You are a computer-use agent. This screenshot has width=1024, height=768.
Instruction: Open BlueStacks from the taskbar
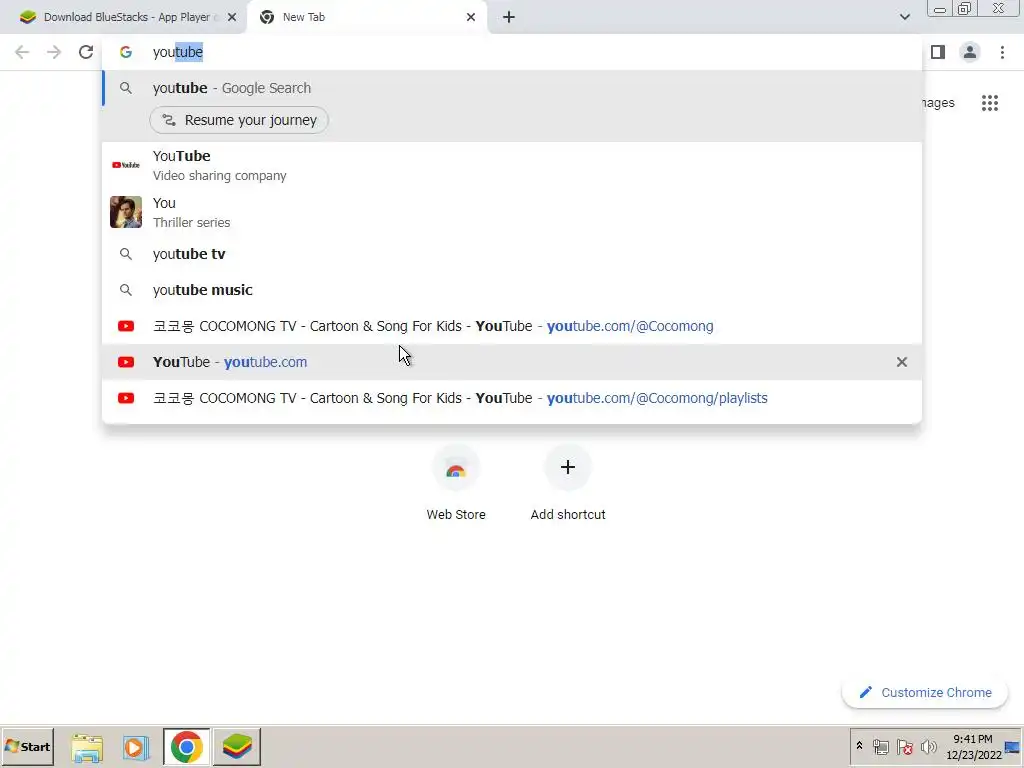coord(237,746)
